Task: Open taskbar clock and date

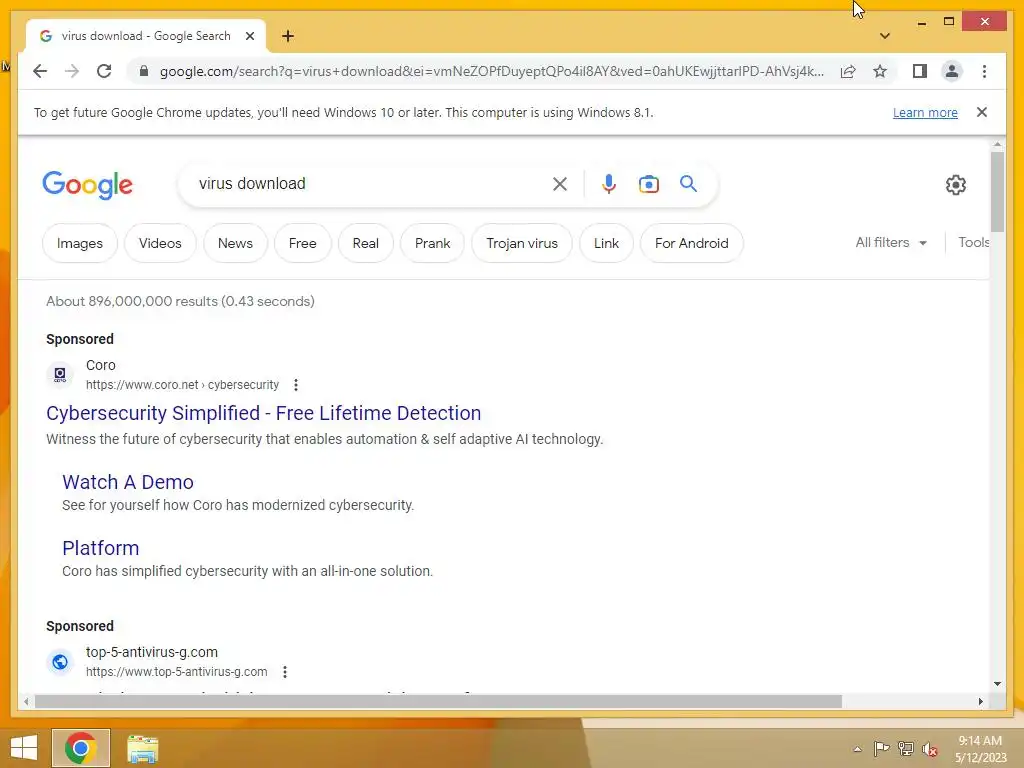Action: click(980, 749)
